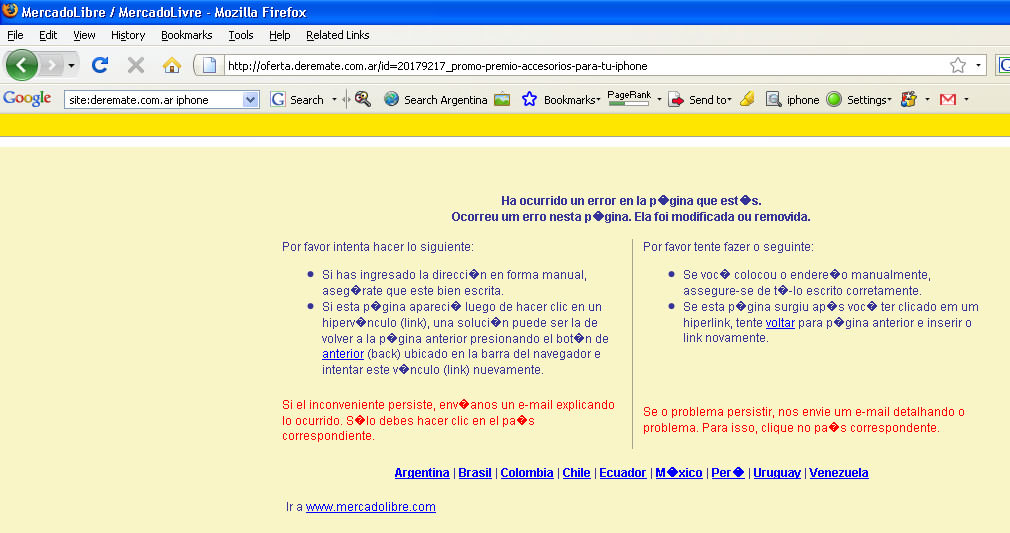Open the dropdown next to Gmail icon

(966, 100)
